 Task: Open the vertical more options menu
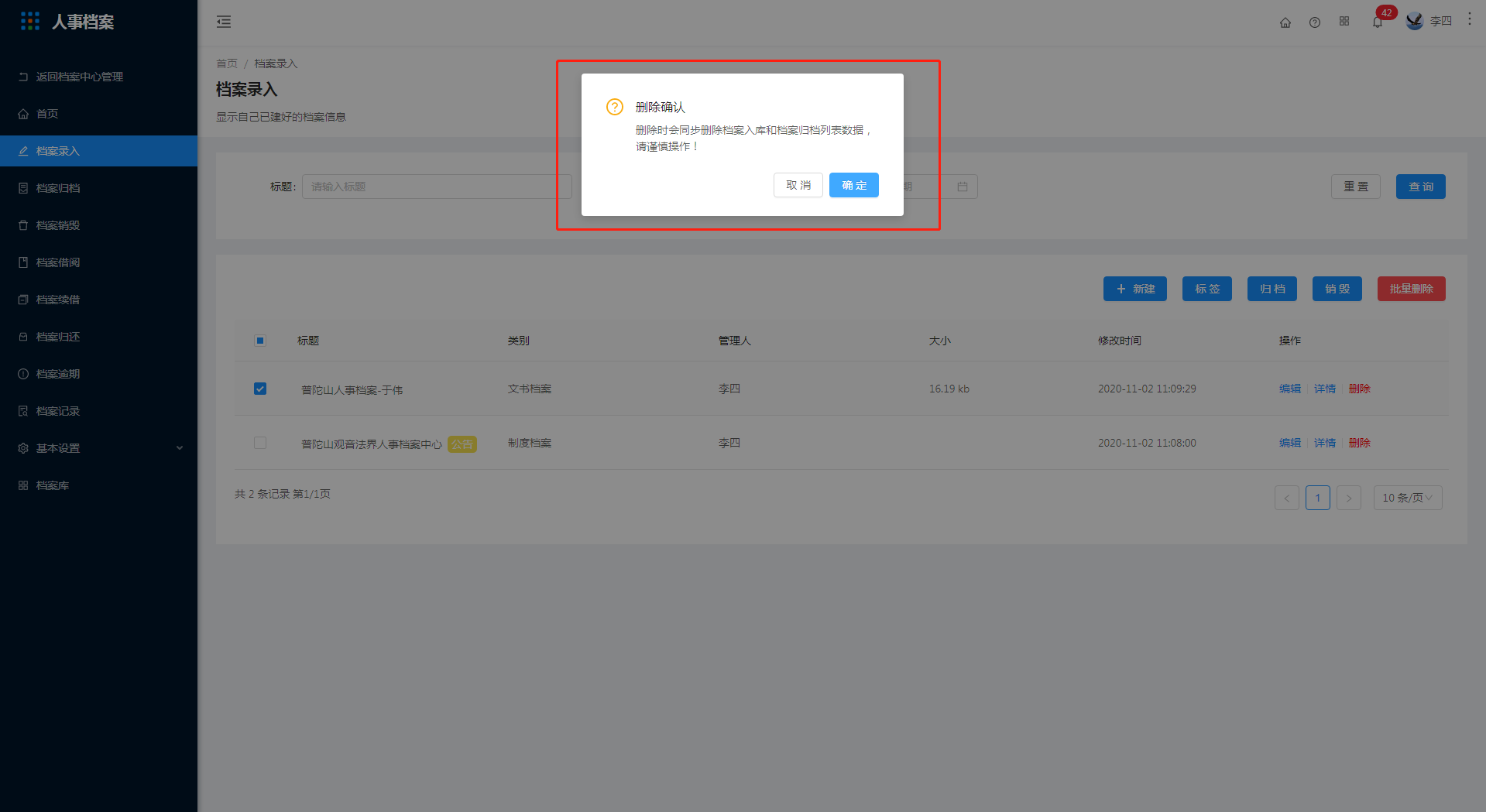1470,19
